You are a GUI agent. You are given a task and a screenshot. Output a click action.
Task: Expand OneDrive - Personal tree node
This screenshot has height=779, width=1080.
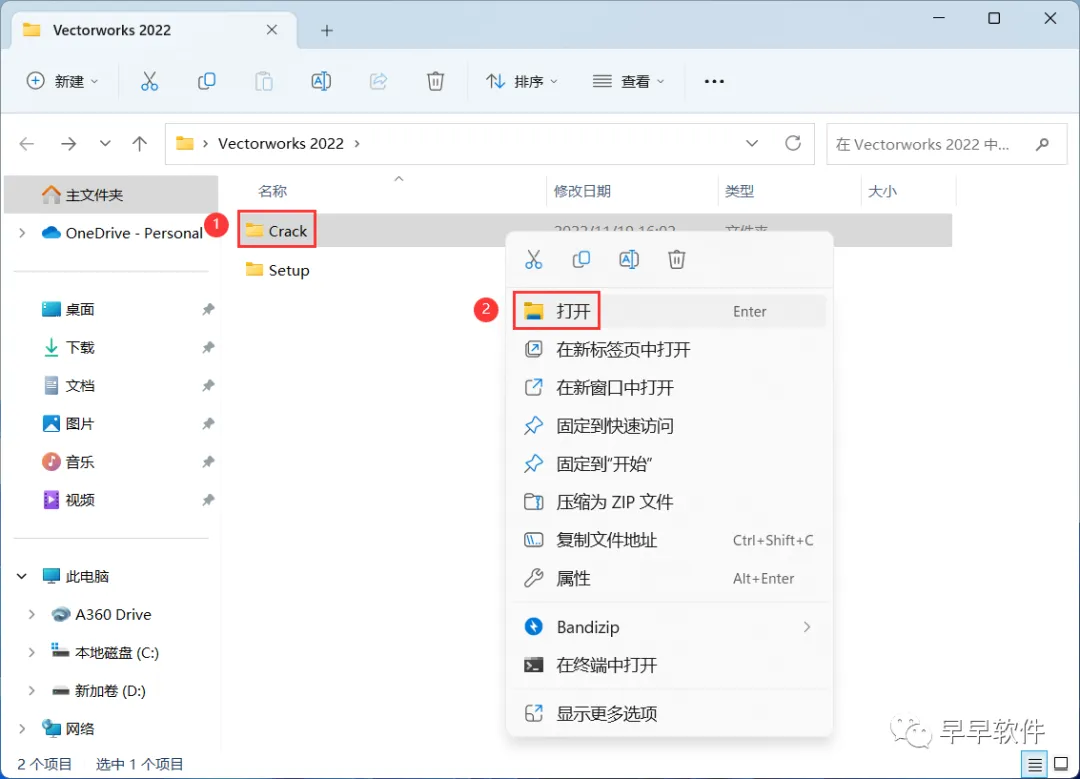pyautogui.click(x=22, y=233)
